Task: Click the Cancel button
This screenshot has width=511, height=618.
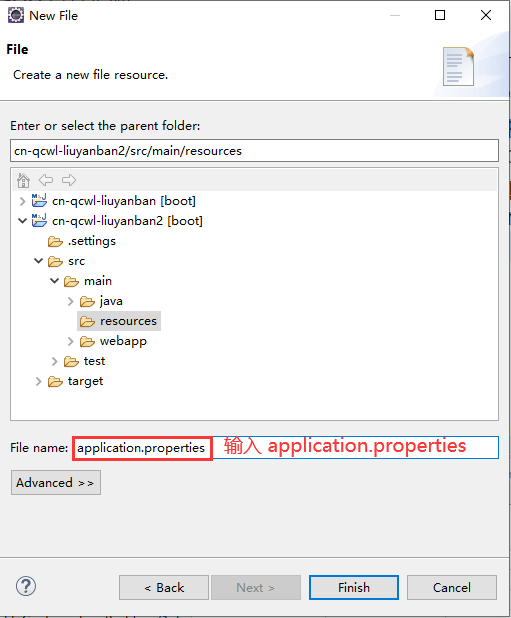Action: [452, 588]
